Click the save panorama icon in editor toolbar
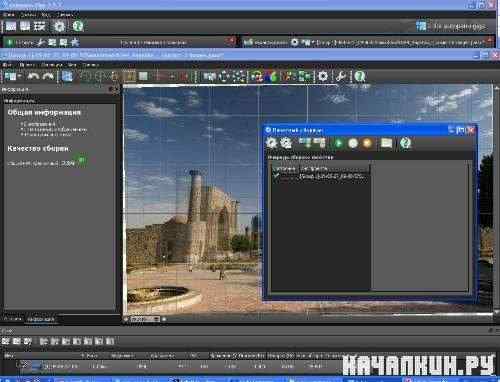 [x=10, y=76]
